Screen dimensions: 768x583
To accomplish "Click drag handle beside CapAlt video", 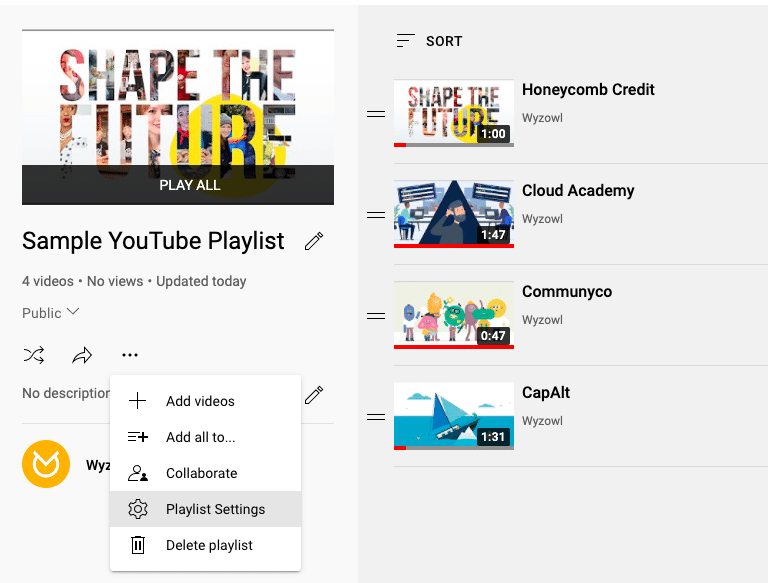I will (376, 417).
